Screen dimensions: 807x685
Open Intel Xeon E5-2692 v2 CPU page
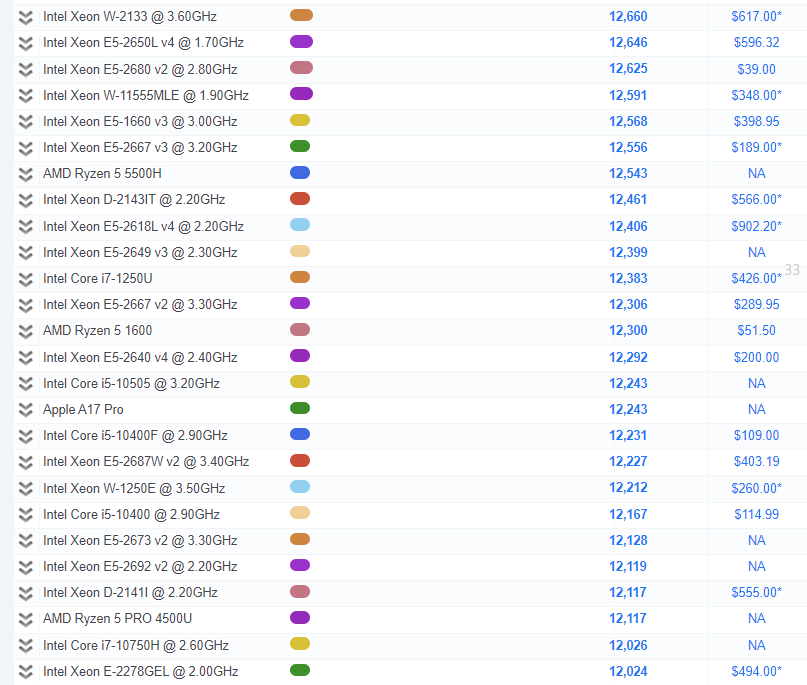tap(140, 567)
